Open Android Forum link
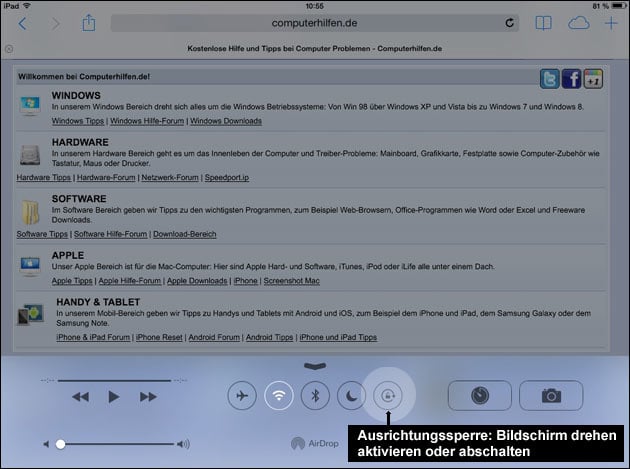Image resolution: width=630 pixels, height=469 pixels. [214, 338]
